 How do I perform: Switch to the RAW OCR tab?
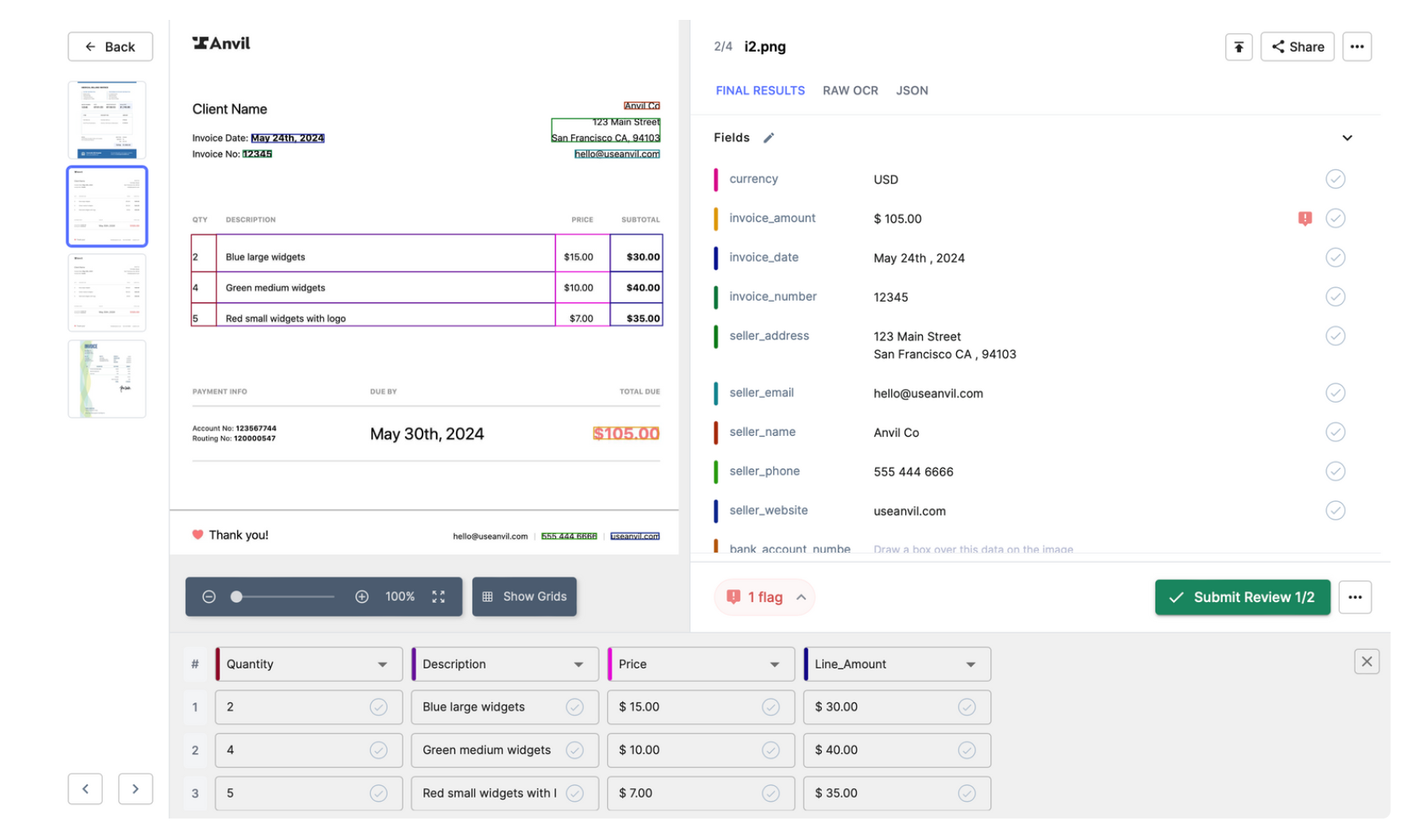pos(850,91)
